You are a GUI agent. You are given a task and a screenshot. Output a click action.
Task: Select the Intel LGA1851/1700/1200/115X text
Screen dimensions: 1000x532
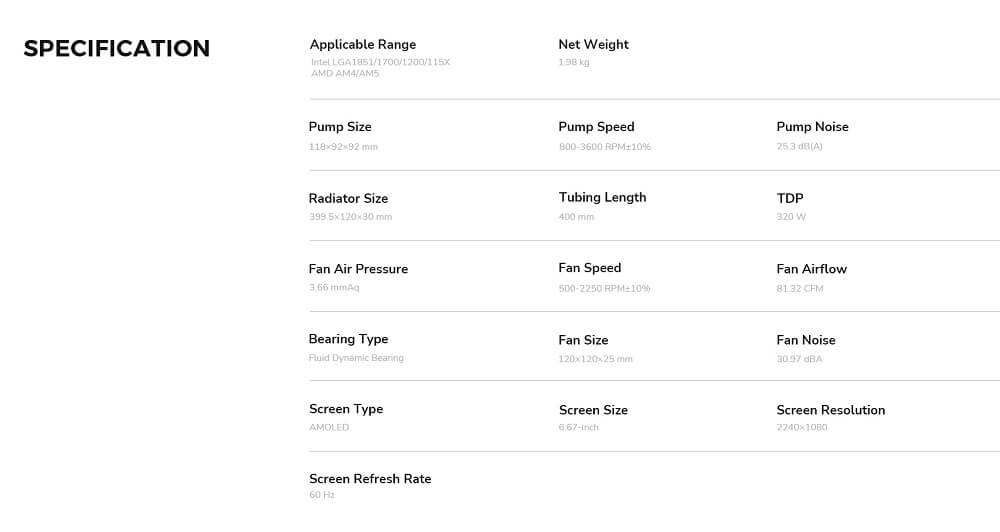click(x=380, y=62)
